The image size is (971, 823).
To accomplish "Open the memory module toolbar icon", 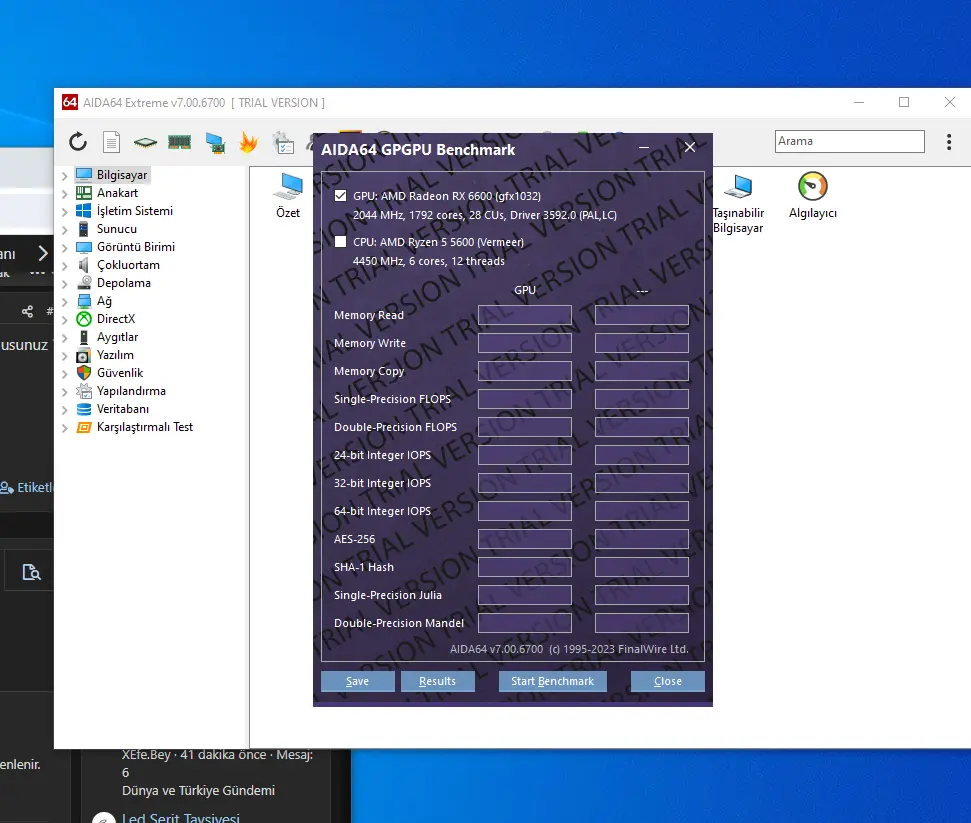I will click(x=180, y=142).
